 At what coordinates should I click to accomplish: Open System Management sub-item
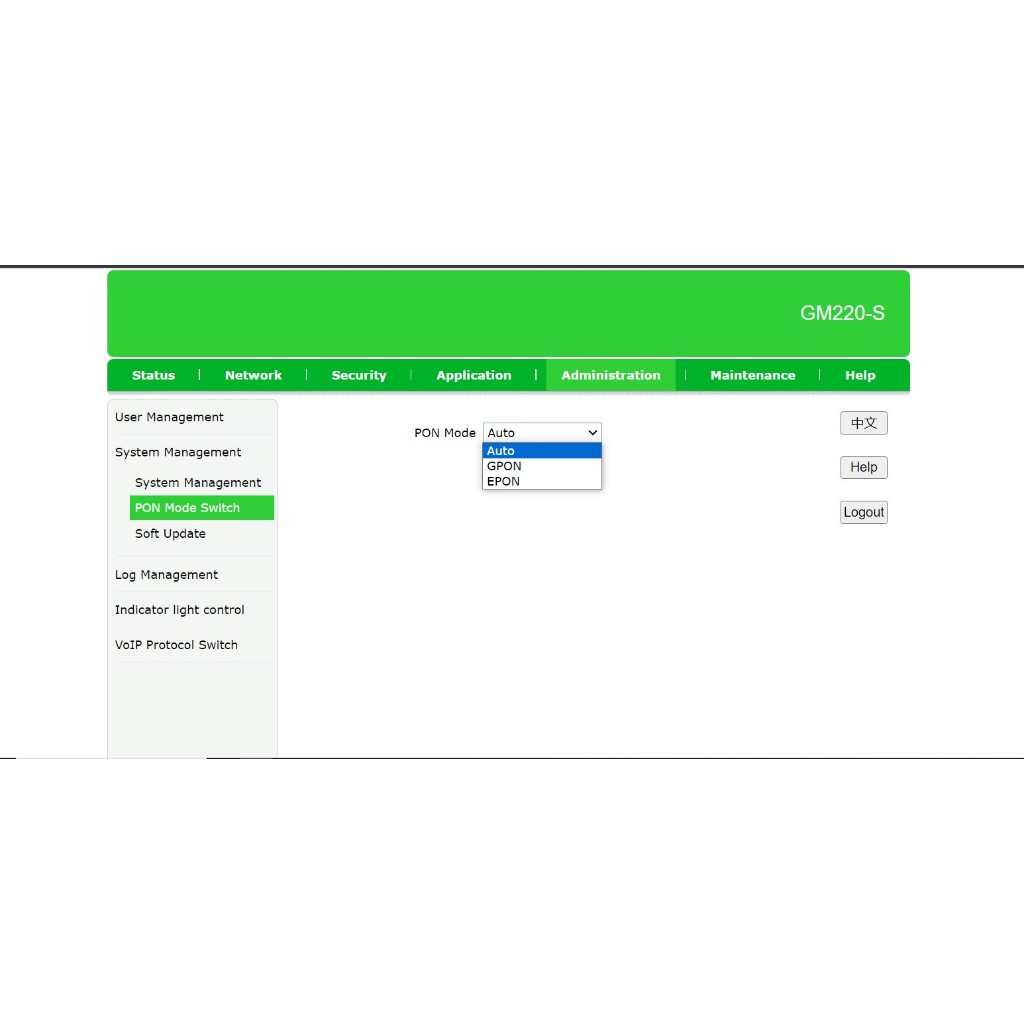[x=198, y=482]
